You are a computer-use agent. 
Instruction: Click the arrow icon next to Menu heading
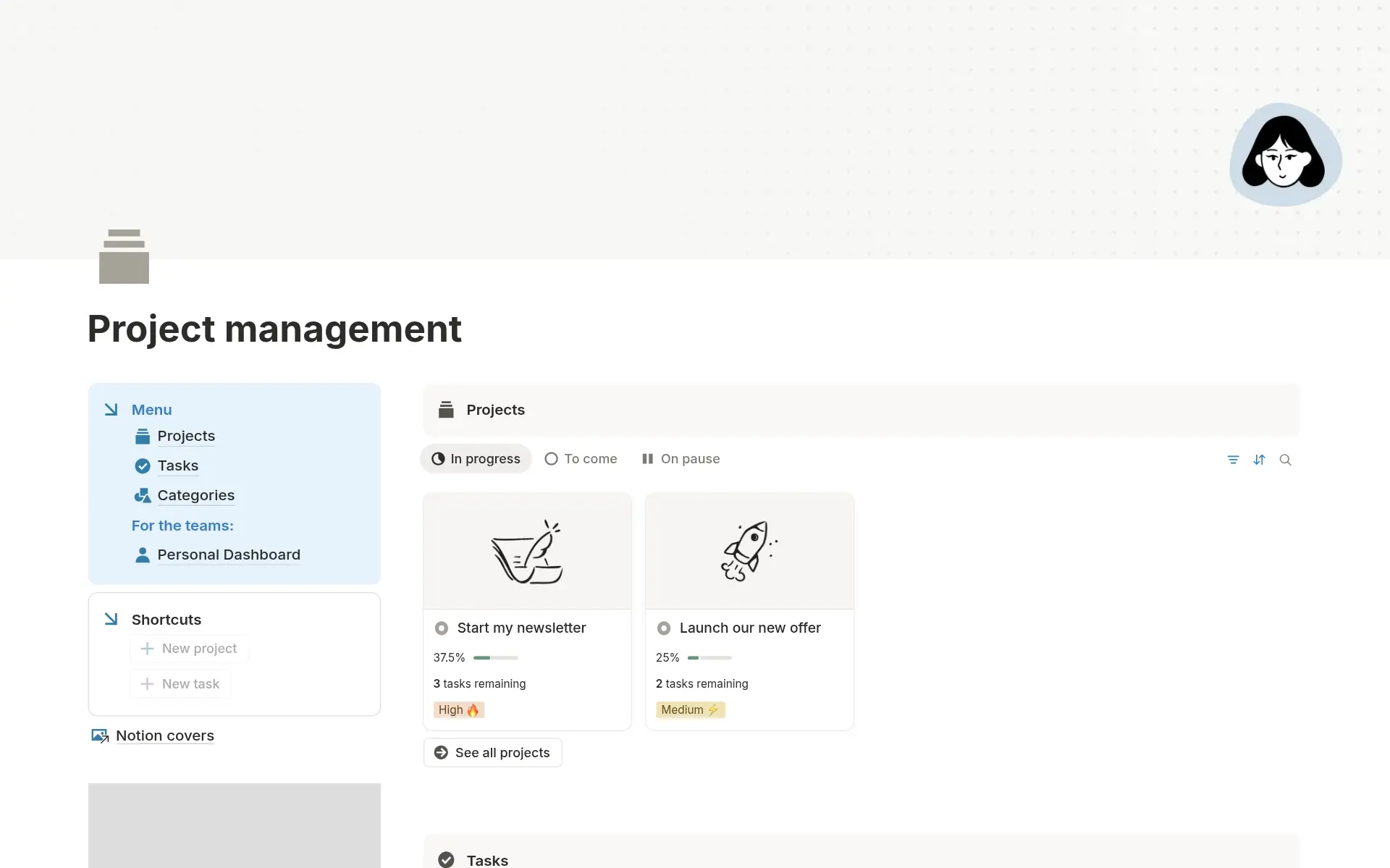point(111,409)
